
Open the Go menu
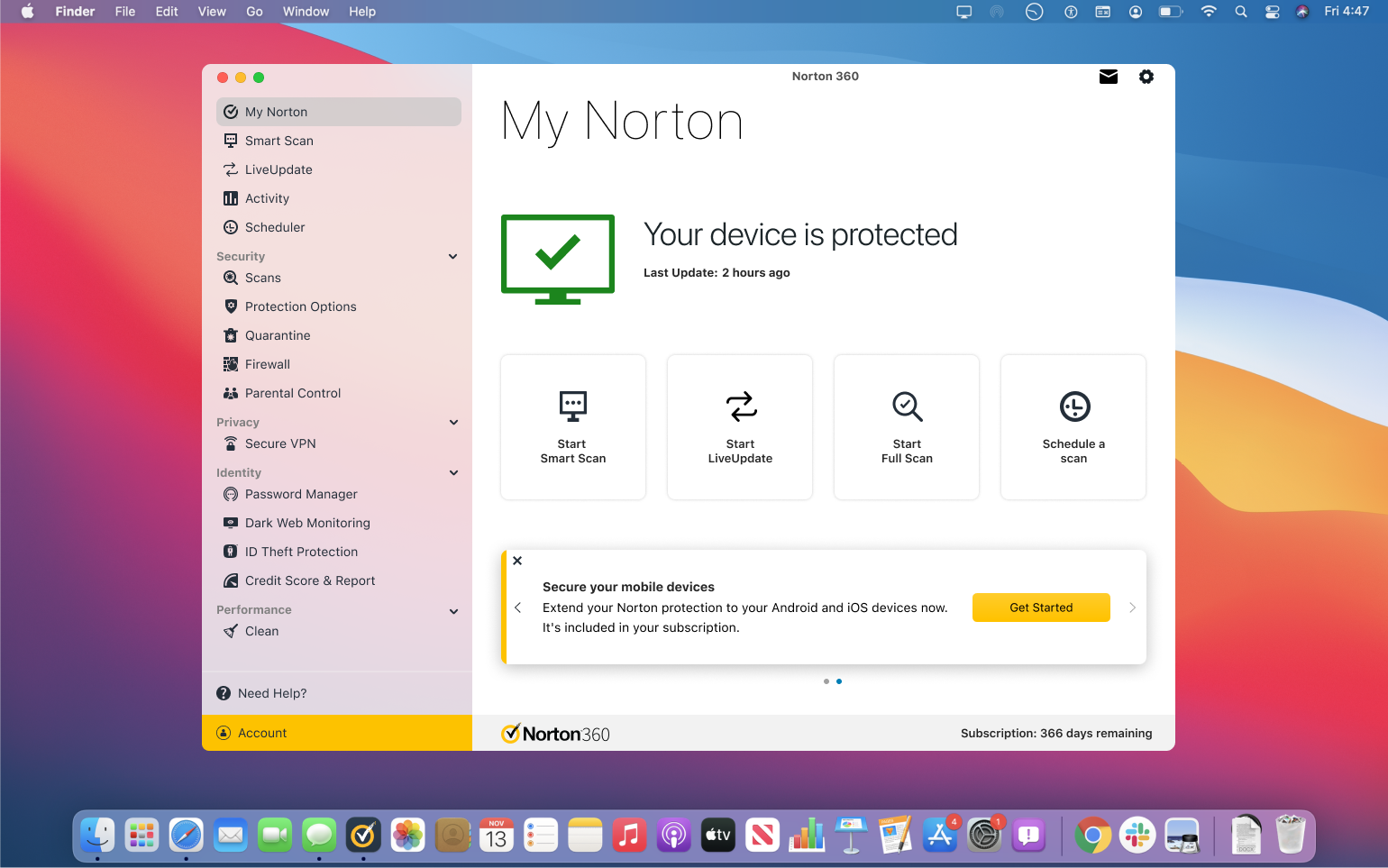[255, 12]
